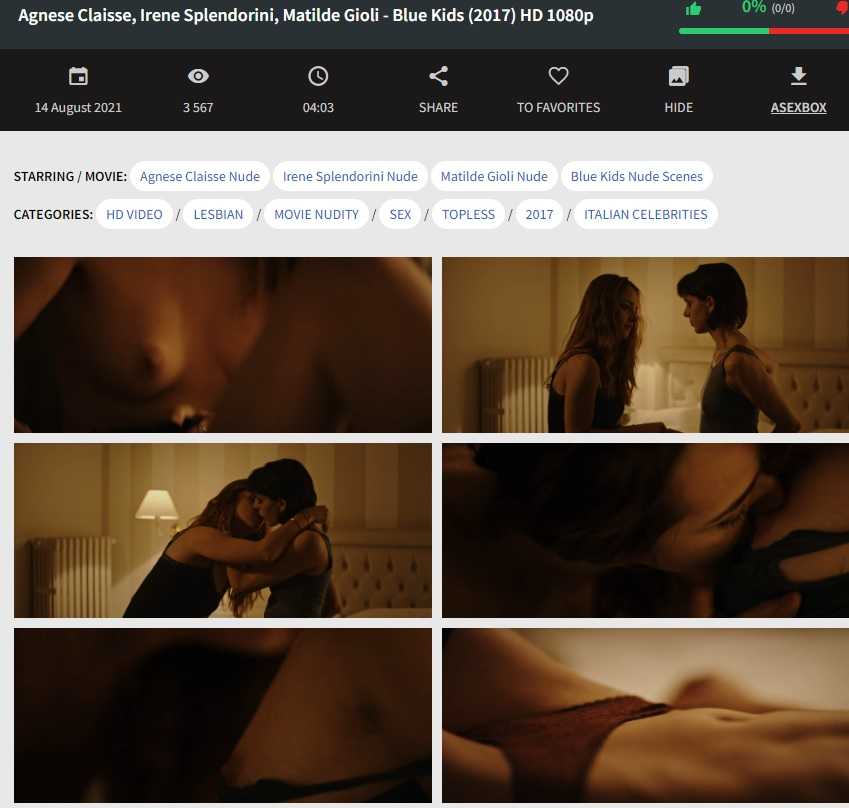Select the HD VIDEO category
849x808 pixels.
pos(134,214)
